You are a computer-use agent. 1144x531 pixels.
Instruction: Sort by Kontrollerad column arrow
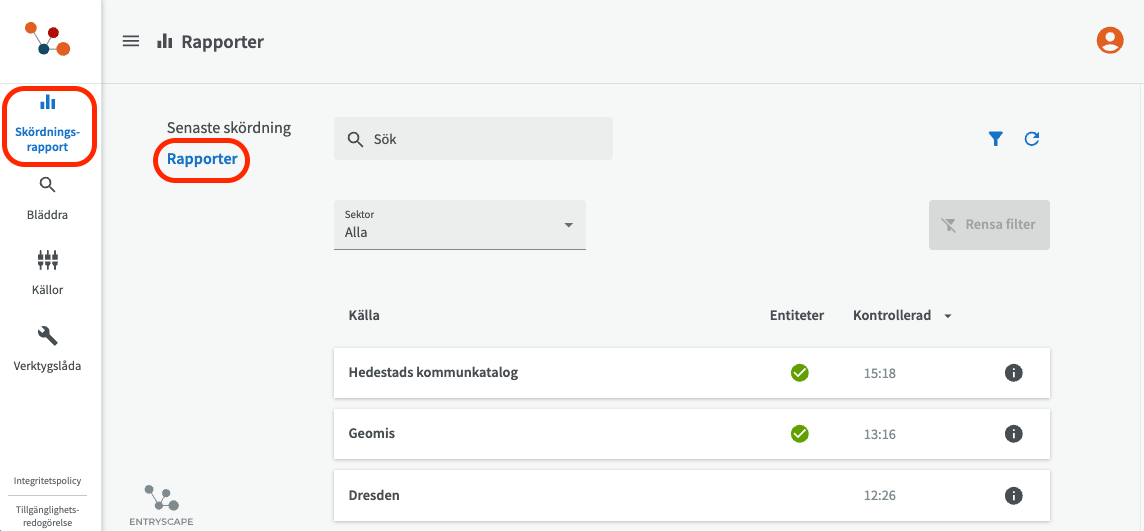(x=947, y=316)
